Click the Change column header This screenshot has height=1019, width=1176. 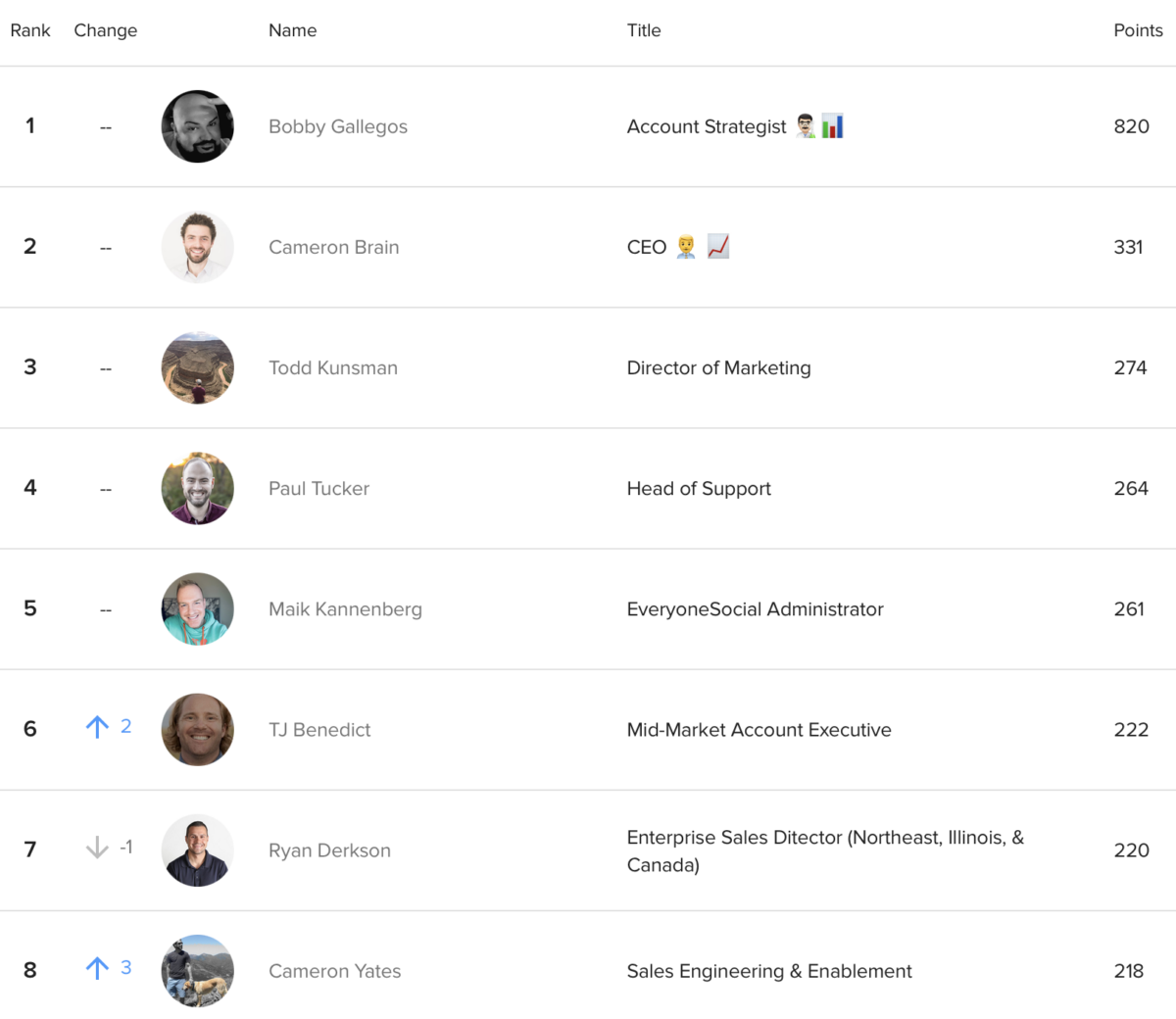tap(106, 30)
